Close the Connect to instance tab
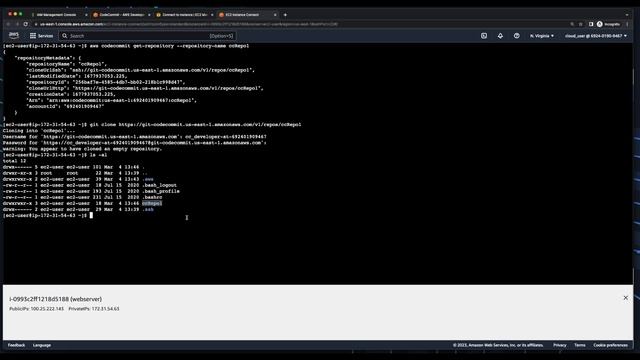Screen dimensions: 640x360 (212, 15)
